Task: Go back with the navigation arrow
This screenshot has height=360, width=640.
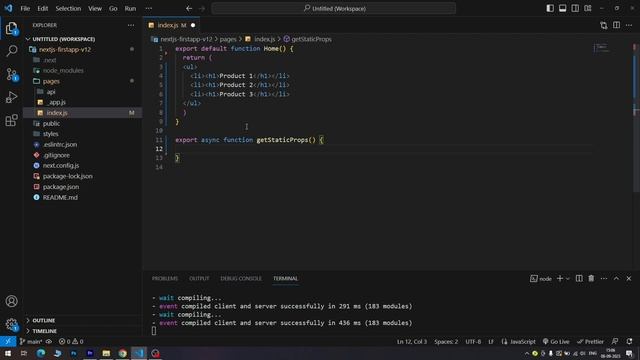Action: click(x=189, y=8)
